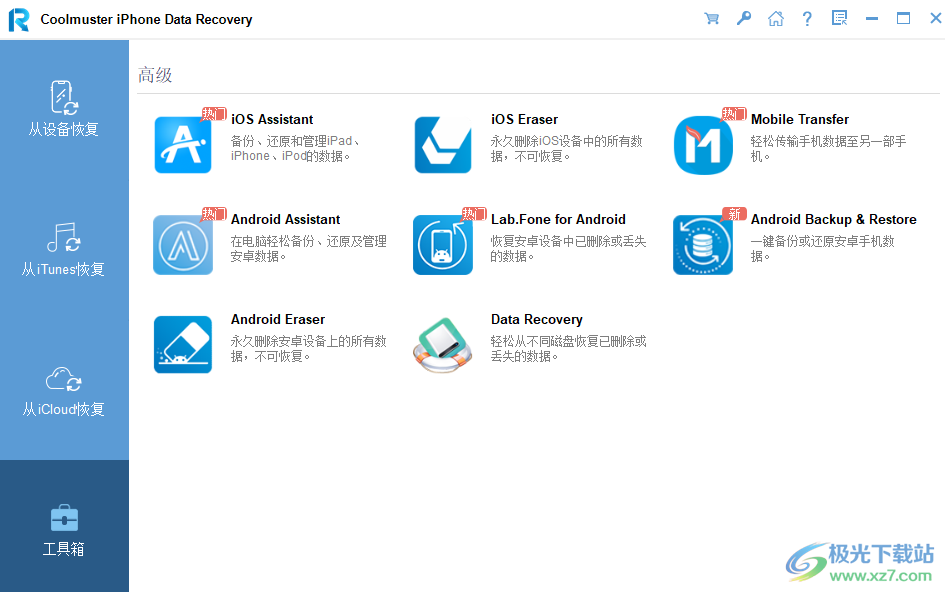Image resolution: width=945 pixels, height=592 pixels.
Task: Maximize the Coolmuster window
Action: click(x=903, y=19)
